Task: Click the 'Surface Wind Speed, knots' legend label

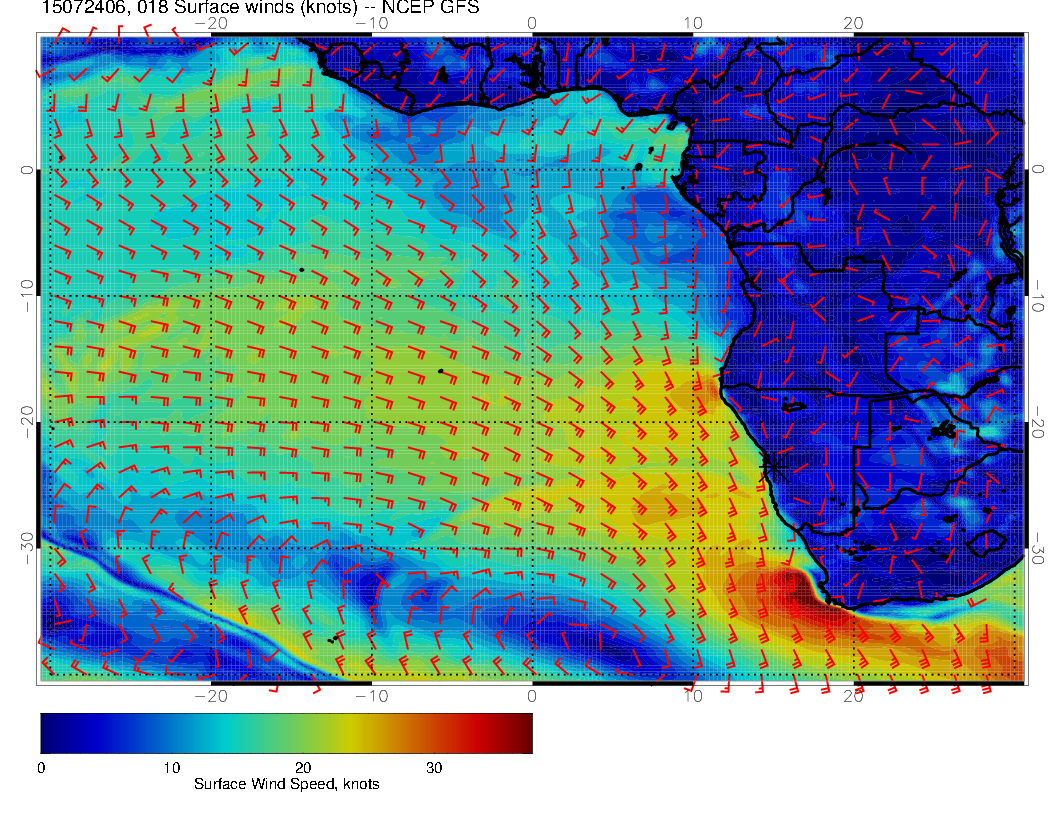Action: (286, 784)
